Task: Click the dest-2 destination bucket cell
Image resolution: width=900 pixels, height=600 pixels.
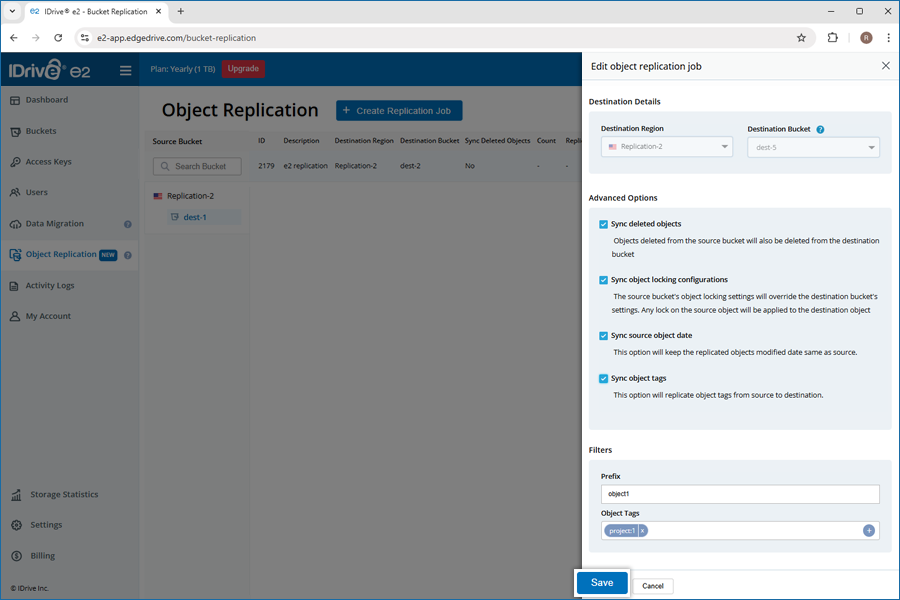Action: [410, 166]
